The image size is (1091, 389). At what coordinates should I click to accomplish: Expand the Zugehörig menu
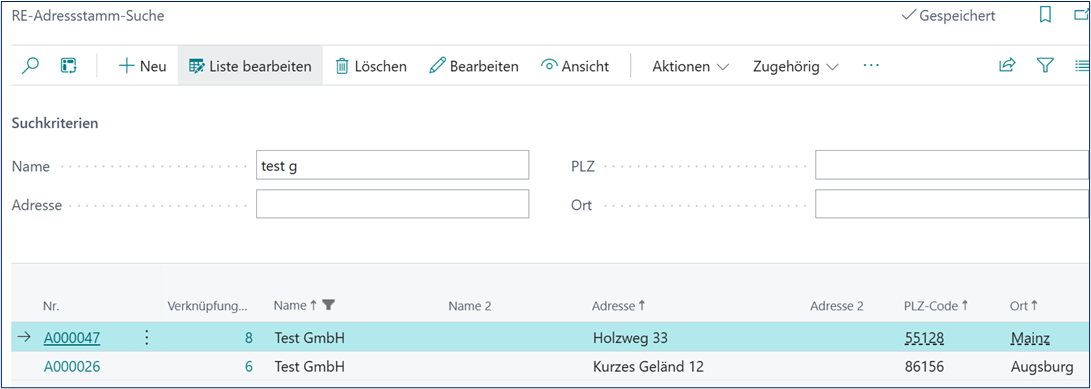[795, 66]
